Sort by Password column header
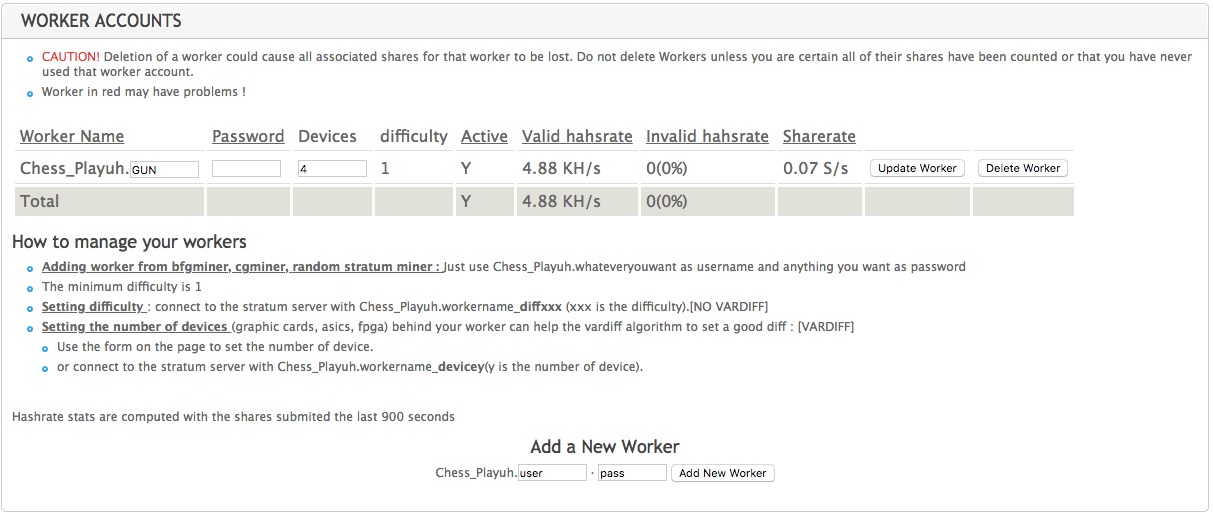 248,136
